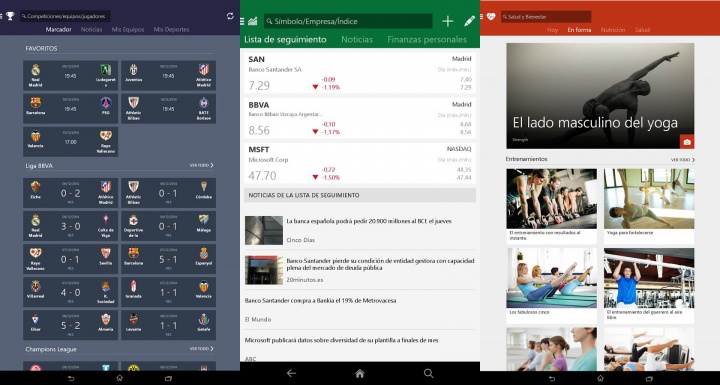Tap the Home button in Finance window
The height and width of the screenshot is (385, 720).
coord(360,373)
